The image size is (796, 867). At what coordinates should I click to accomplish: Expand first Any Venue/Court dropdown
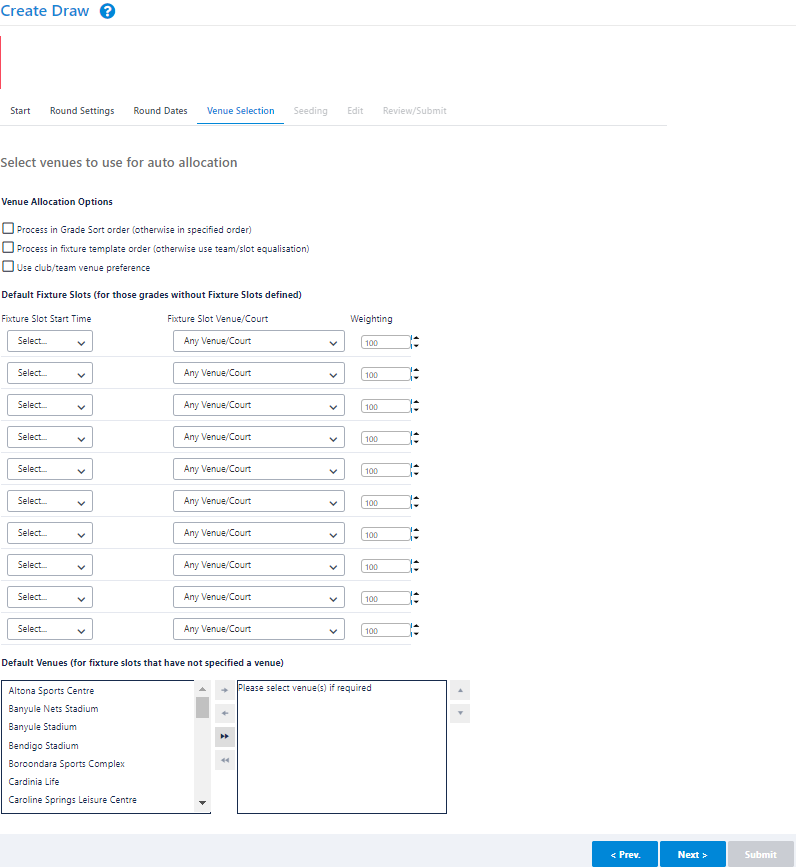259,341
